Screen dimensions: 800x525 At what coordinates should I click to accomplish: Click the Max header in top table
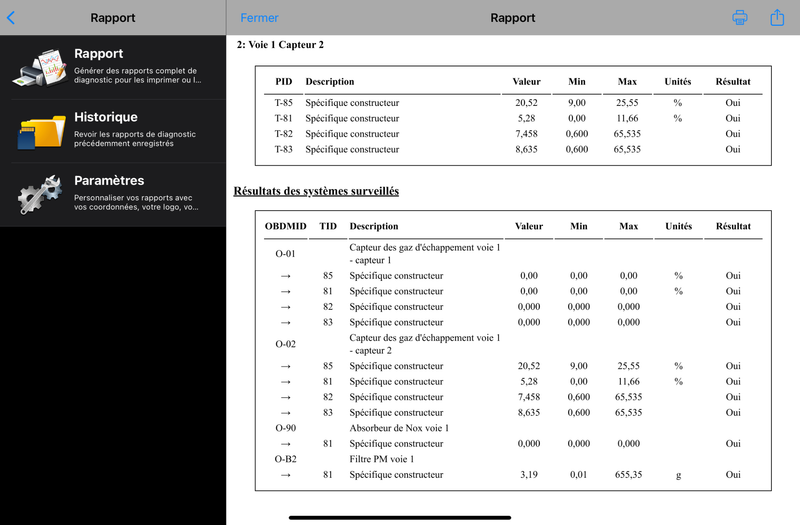[x=627, y=82]
